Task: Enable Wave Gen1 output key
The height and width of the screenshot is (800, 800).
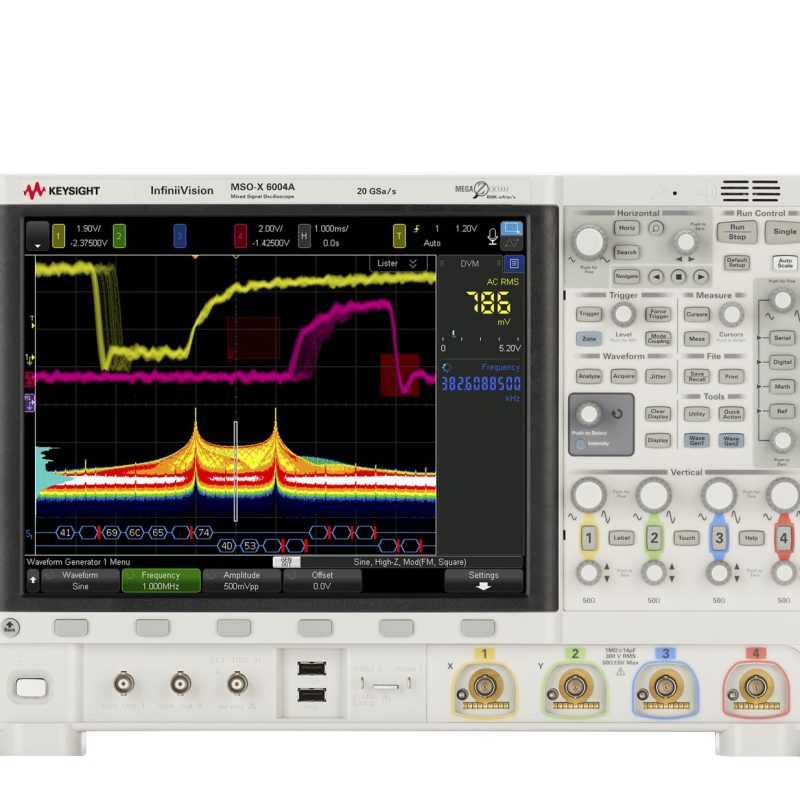Action: point(696,440)
